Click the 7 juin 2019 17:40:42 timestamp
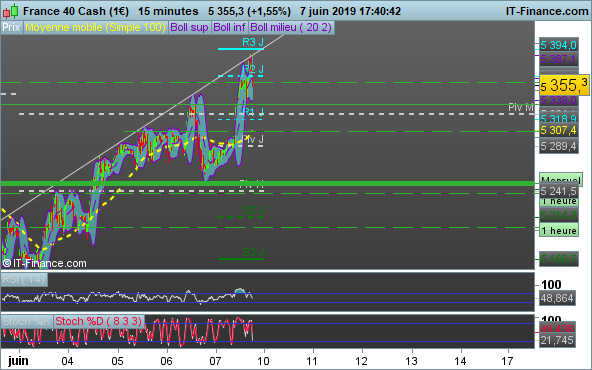The height and width of the screenshot is (370, 592). (350, 11)
